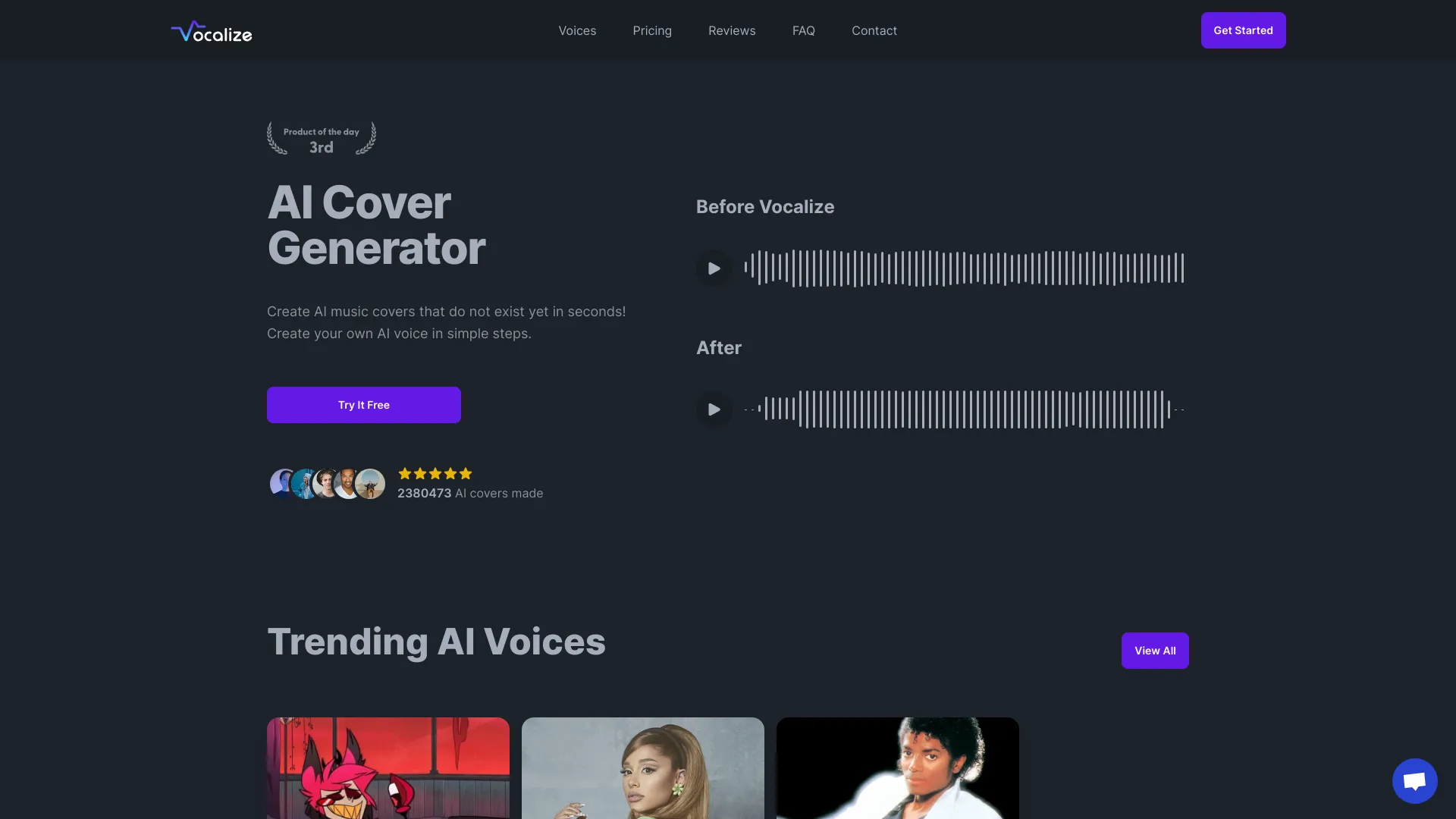Click the chat bubble support icon
The width and height of the screenshot is (1456, 819).
1414,780
